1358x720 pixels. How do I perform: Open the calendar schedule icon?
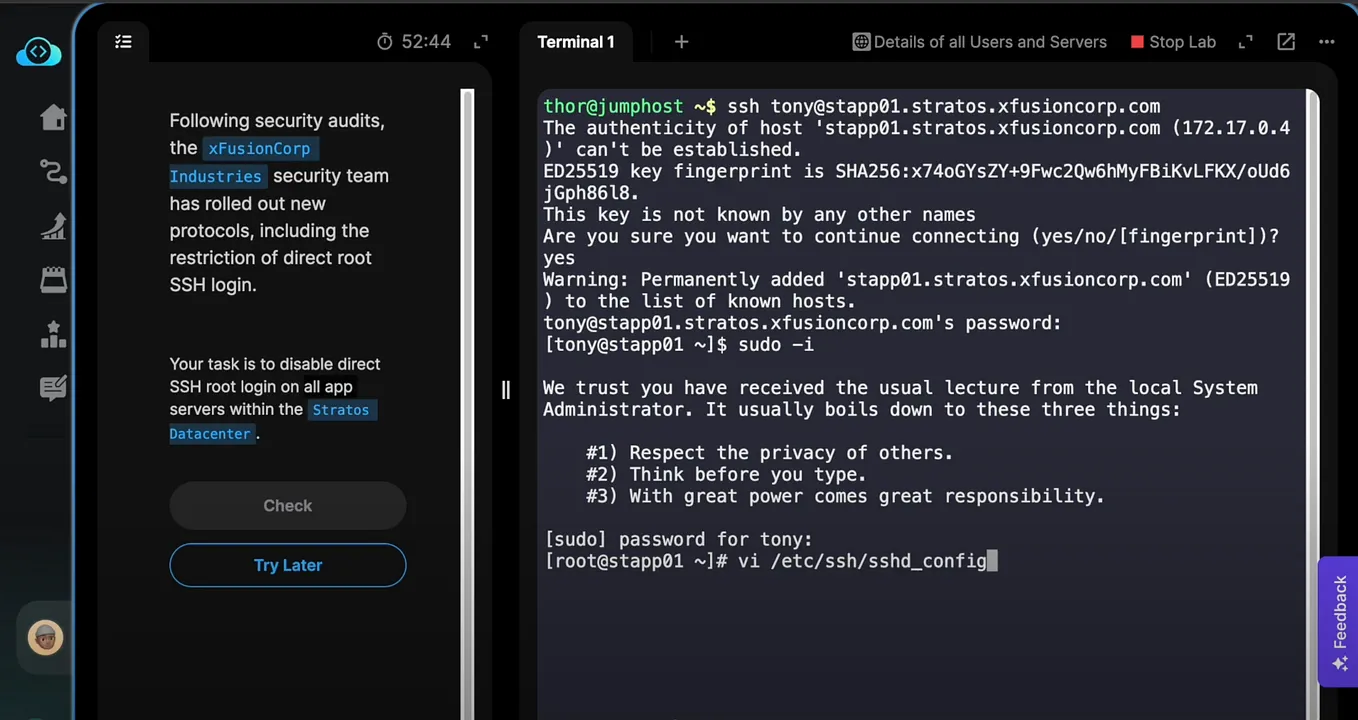point(53,280)
